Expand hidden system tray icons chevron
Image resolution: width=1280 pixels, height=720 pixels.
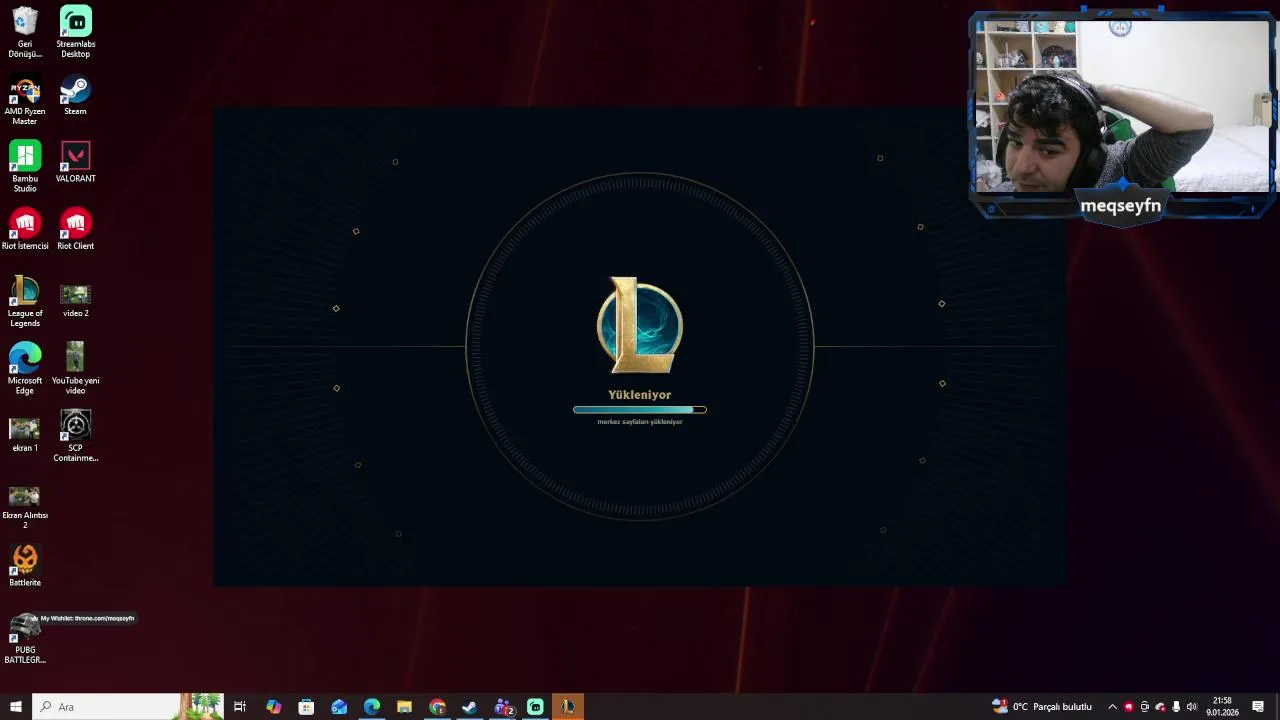1112,707
